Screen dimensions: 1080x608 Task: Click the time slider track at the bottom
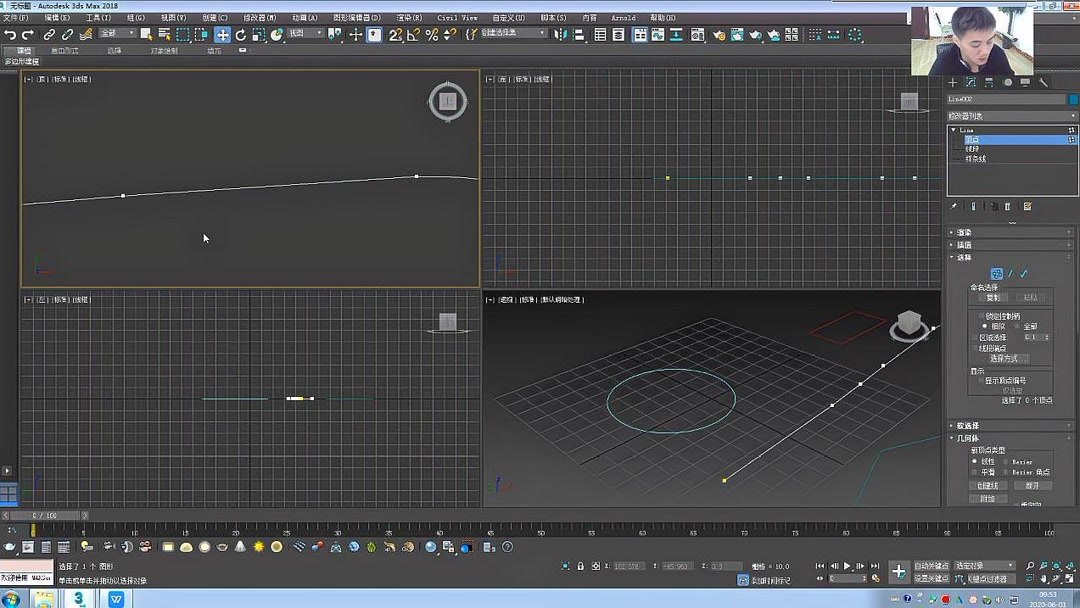point(400,514)
